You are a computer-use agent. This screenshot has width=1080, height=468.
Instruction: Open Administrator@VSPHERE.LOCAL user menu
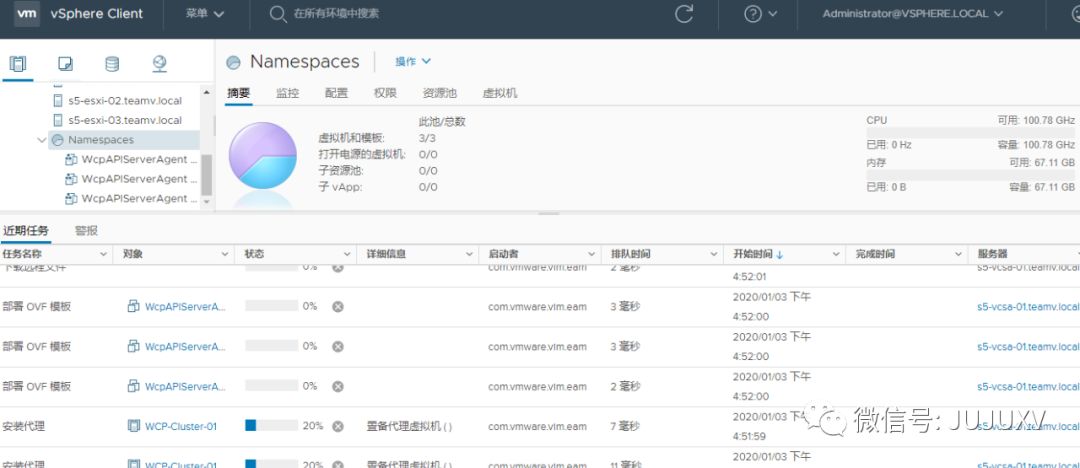pyautogui.click(x=912, y=14)
